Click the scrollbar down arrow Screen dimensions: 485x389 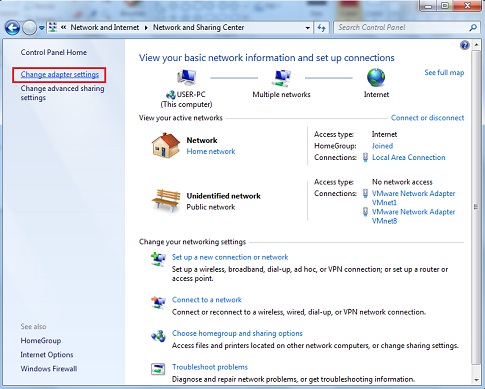click(x=476, y=380)
